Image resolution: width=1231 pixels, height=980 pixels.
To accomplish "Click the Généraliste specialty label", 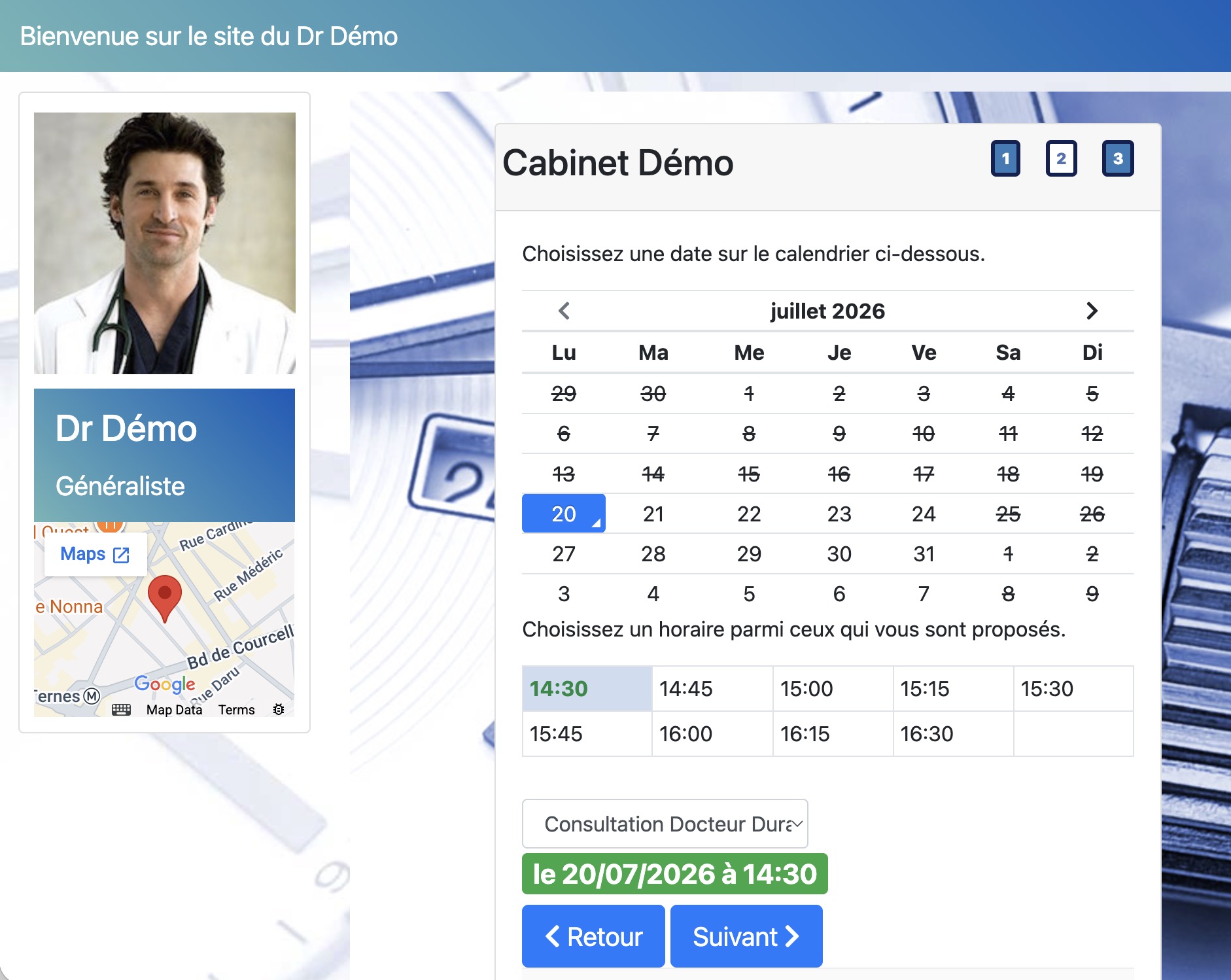I will [x=120, y=486].
